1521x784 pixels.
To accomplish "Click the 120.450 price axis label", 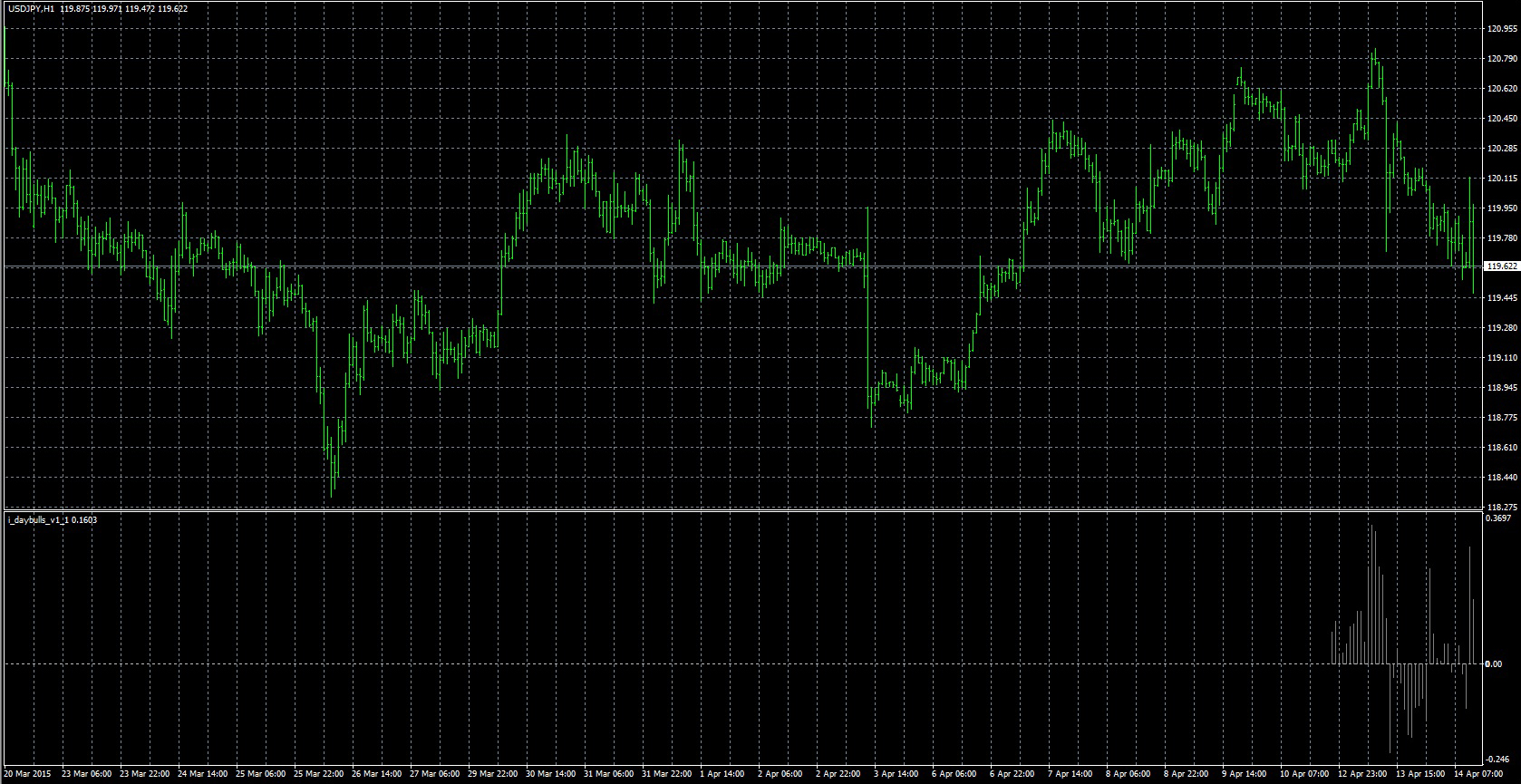I will (x=1503, y=119).
